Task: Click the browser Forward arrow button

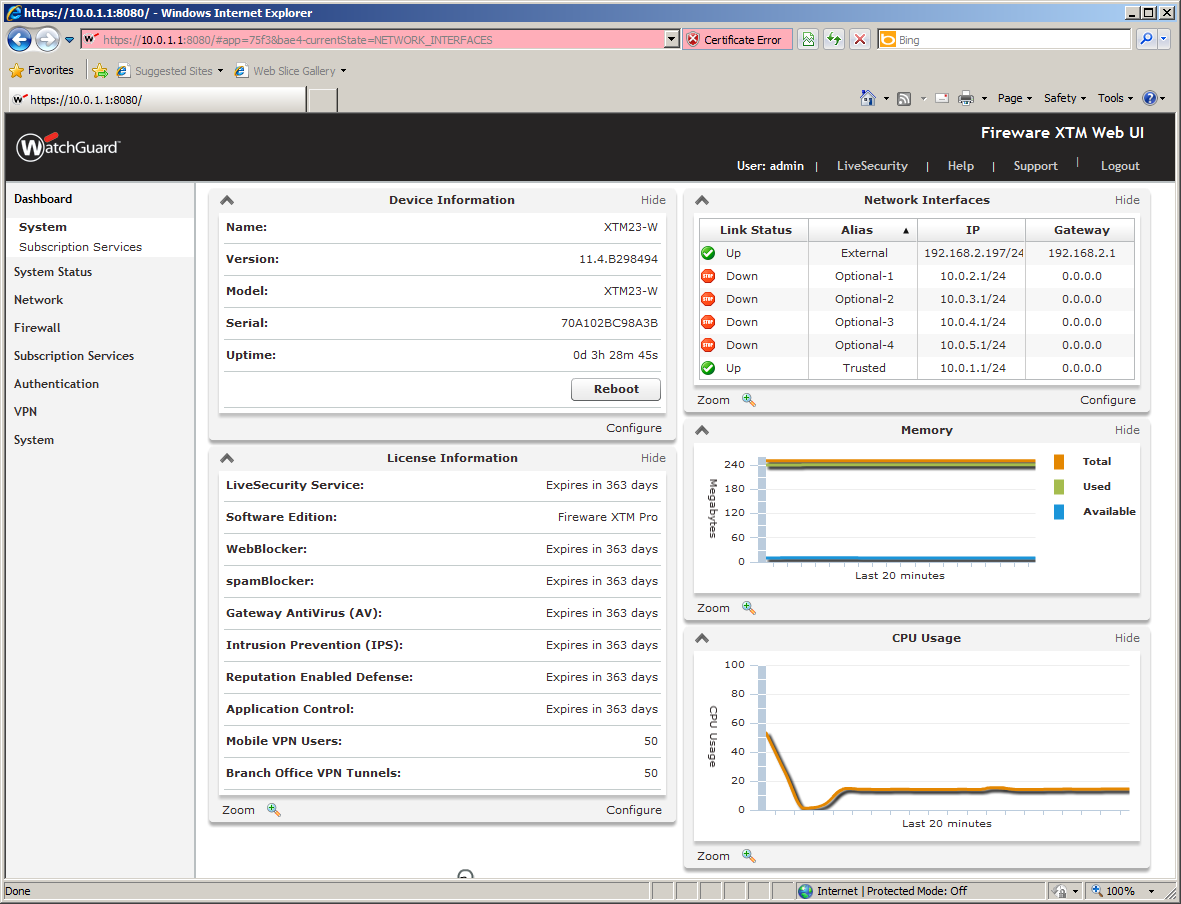Action: click(47, 39)
